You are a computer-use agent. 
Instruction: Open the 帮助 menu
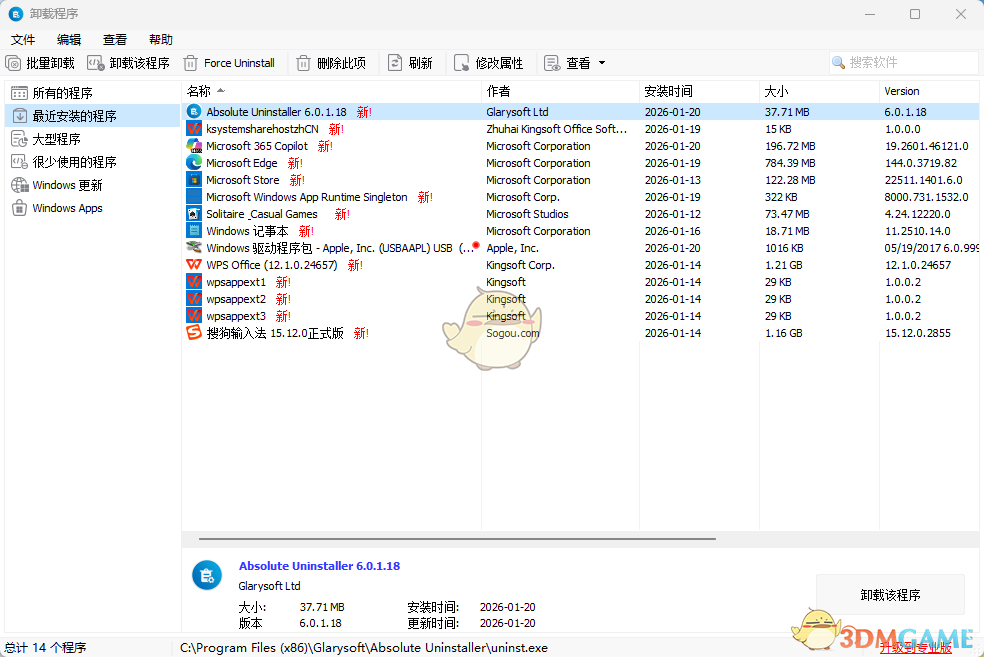[x=160, y=39]
